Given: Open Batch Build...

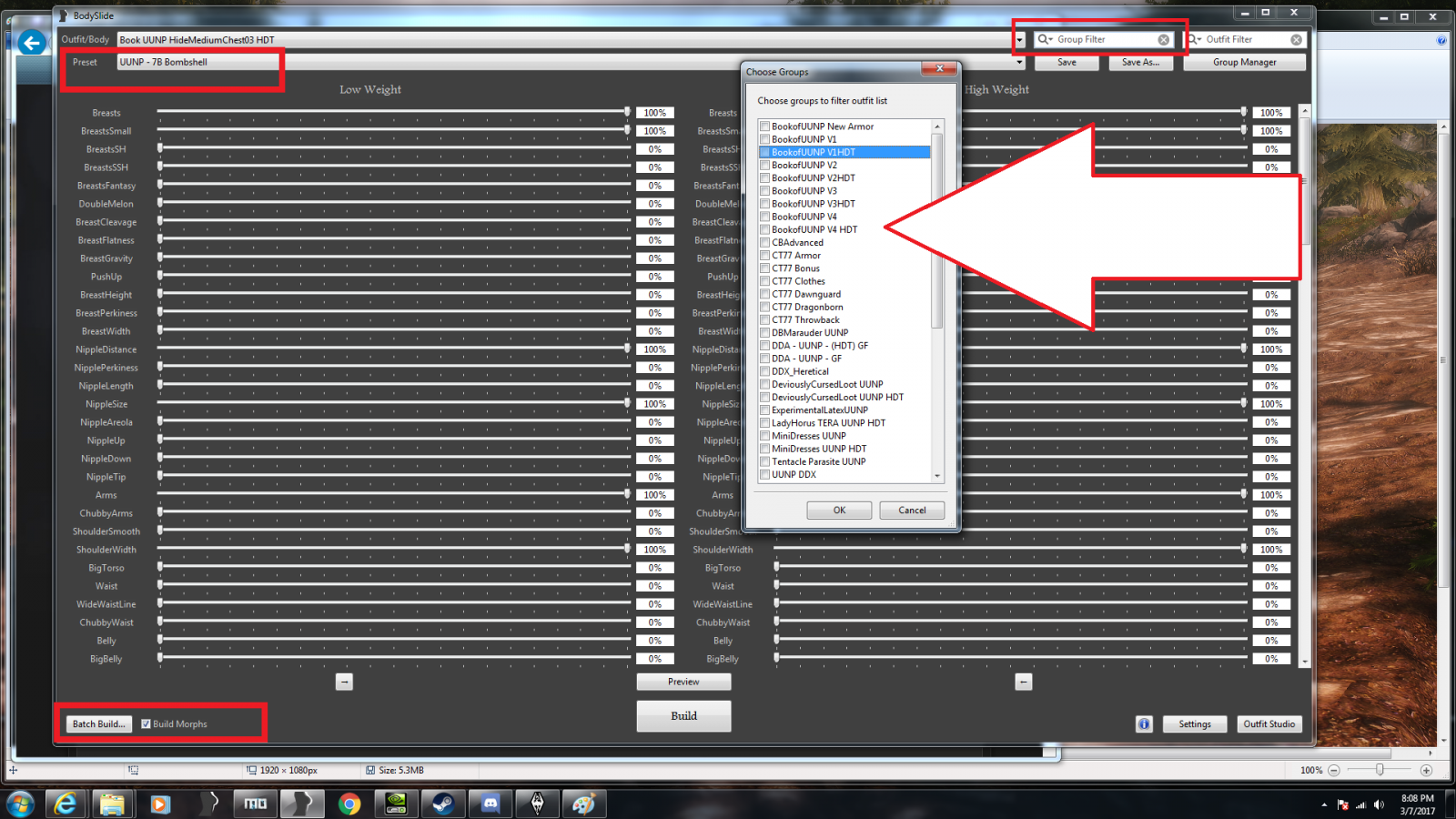Looking at the screenshot, I should coord(98,724).
